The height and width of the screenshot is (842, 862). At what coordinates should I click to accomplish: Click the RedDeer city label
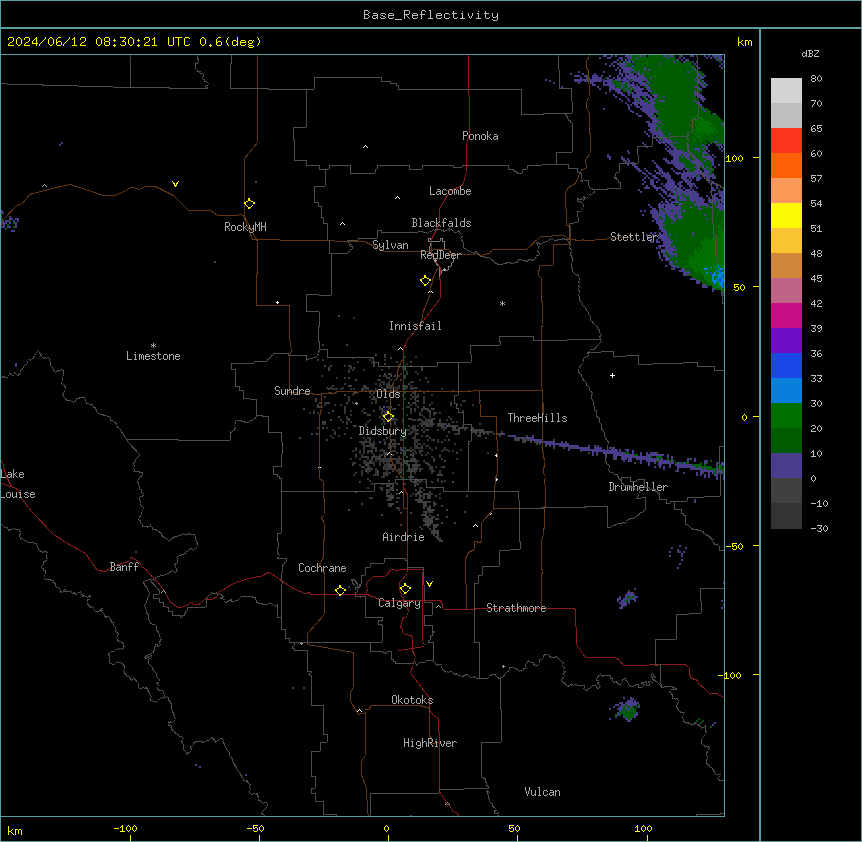click(440, 255)
